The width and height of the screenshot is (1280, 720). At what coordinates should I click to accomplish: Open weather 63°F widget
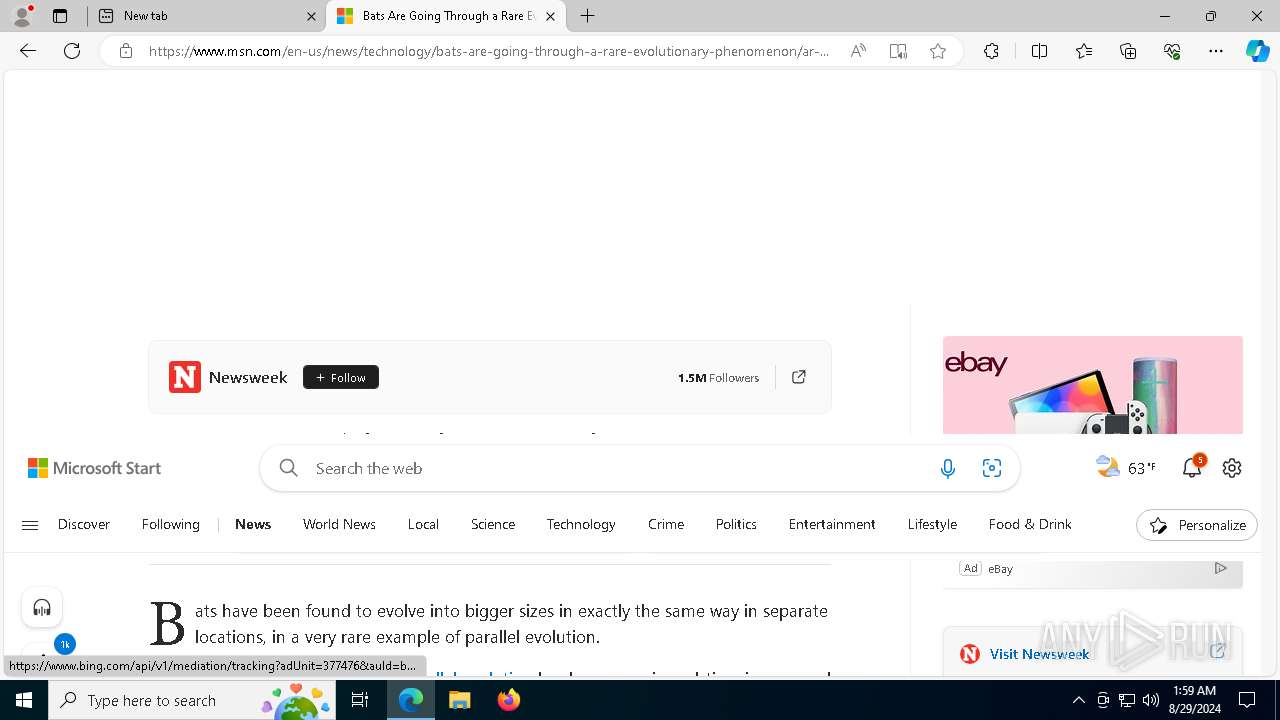(1126, 467)
